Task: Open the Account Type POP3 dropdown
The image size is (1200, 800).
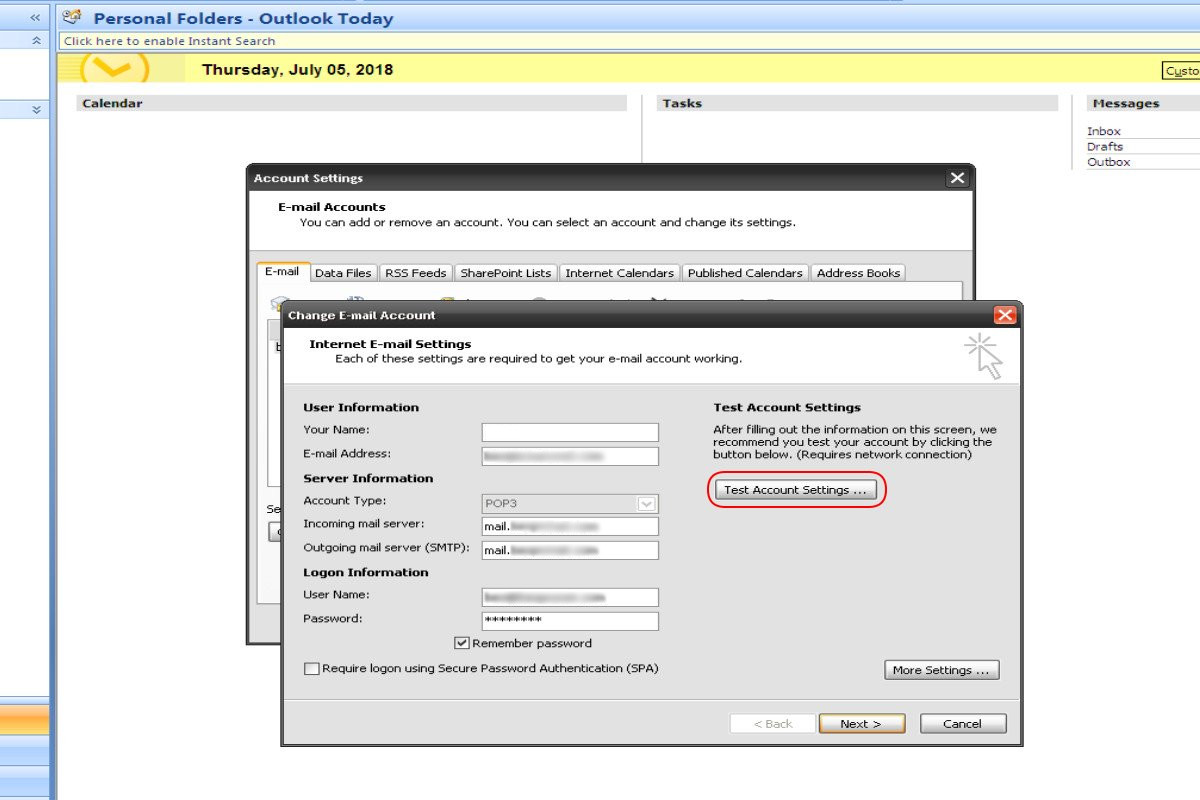Action: [x=647, y=504]
